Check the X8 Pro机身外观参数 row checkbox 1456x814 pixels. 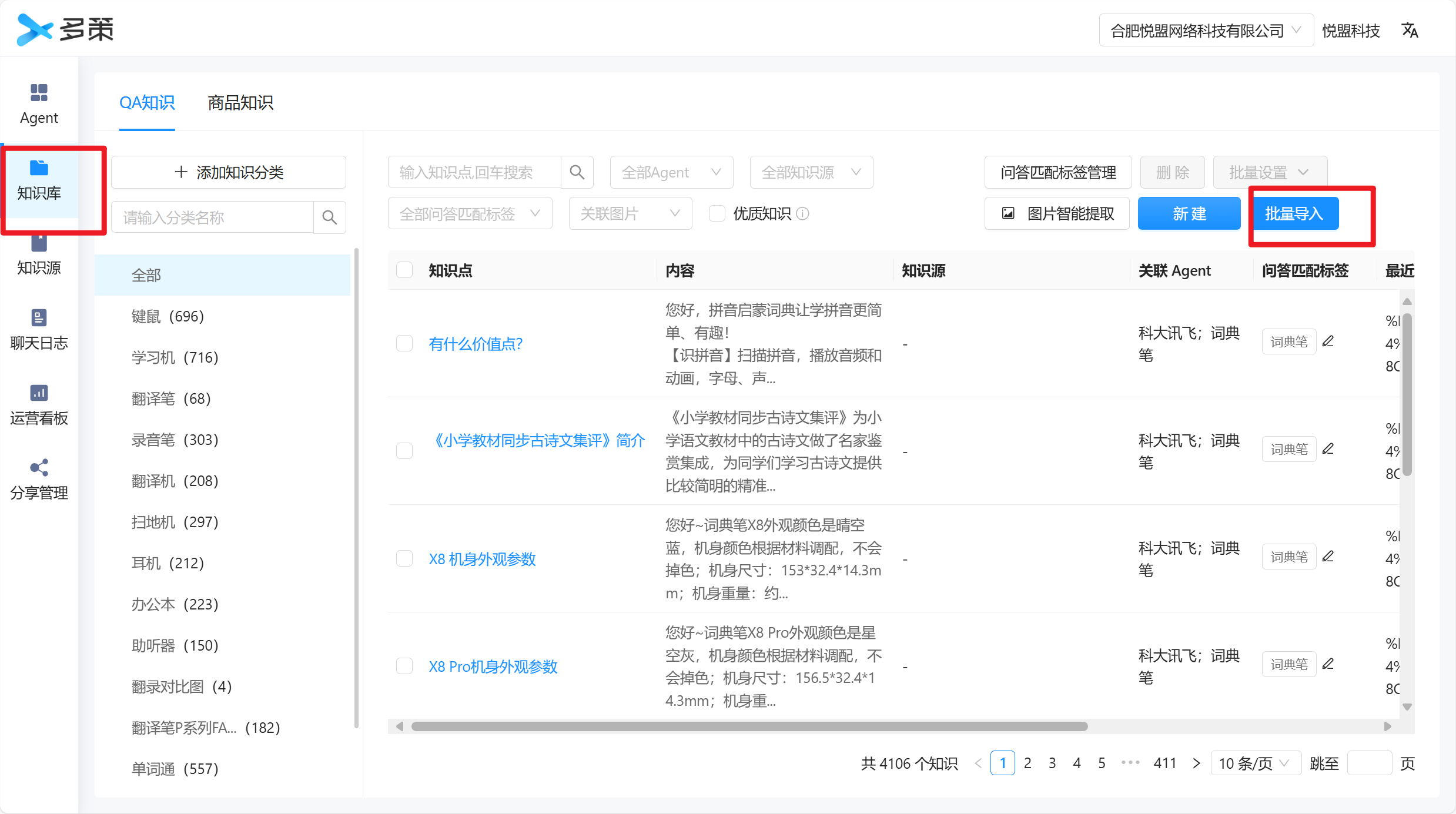(404, 666)
